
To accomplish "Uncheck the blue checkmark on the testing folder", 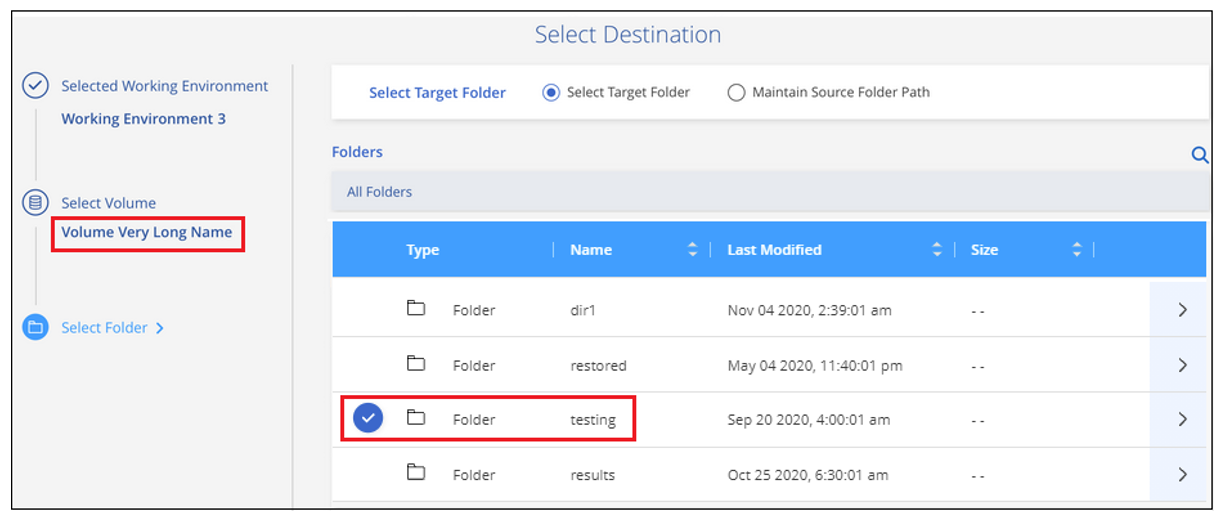I will tap(369, 419).
